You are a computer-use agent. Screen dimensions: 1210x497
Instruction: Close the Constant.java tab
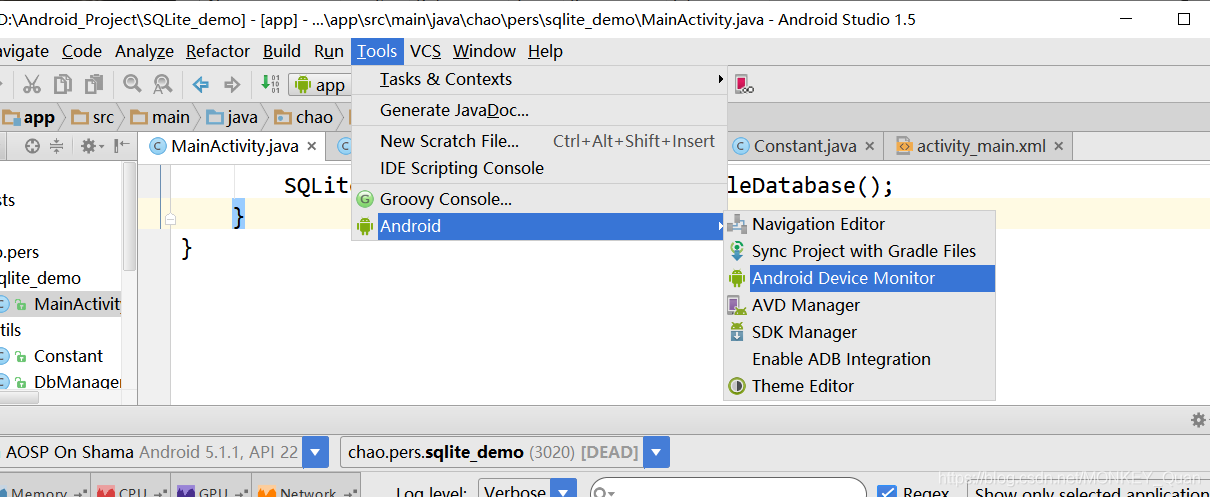pyautogui.click(x=870, y=146)
